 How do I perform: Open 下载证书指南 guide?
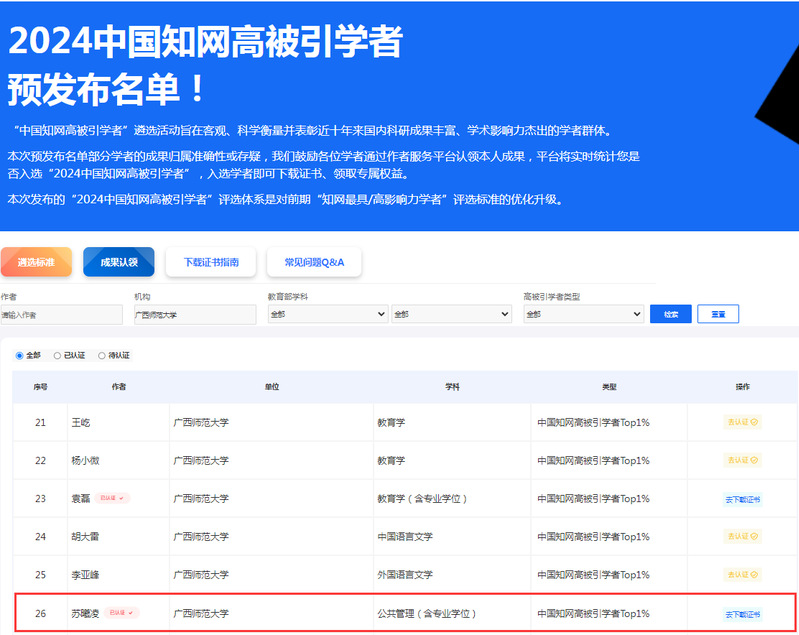click(x=211, y=262)
